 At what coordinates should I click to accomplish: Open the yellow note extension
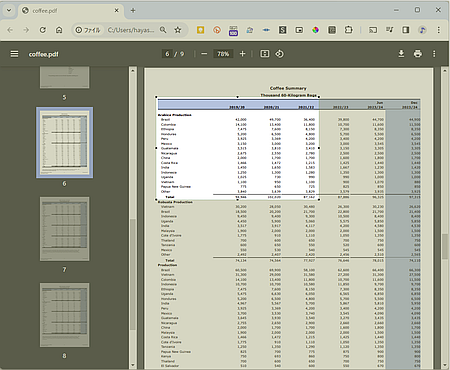pos(200,30)
